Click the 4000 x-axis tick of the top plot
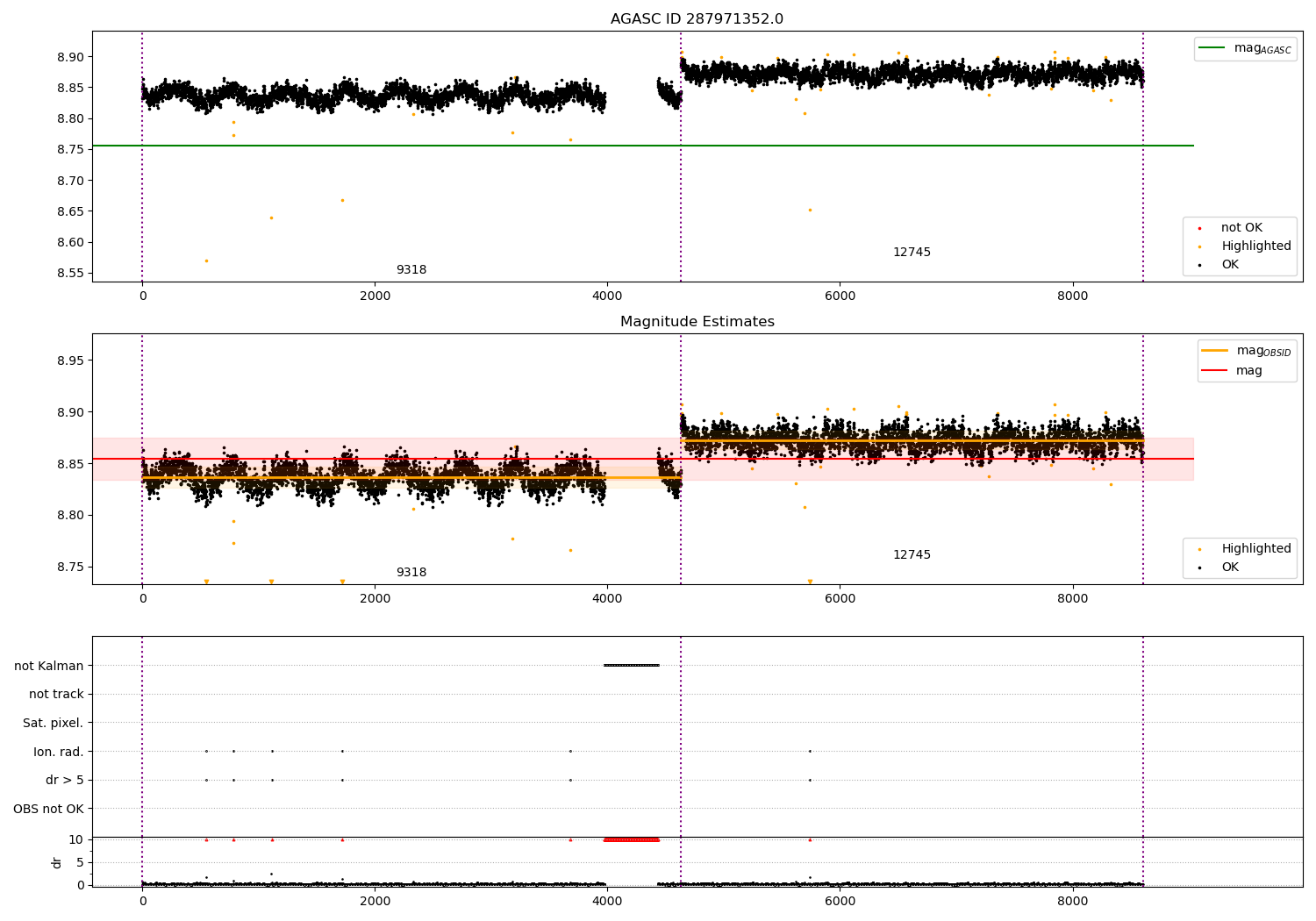1316x921 pixels. pos(607,296)
